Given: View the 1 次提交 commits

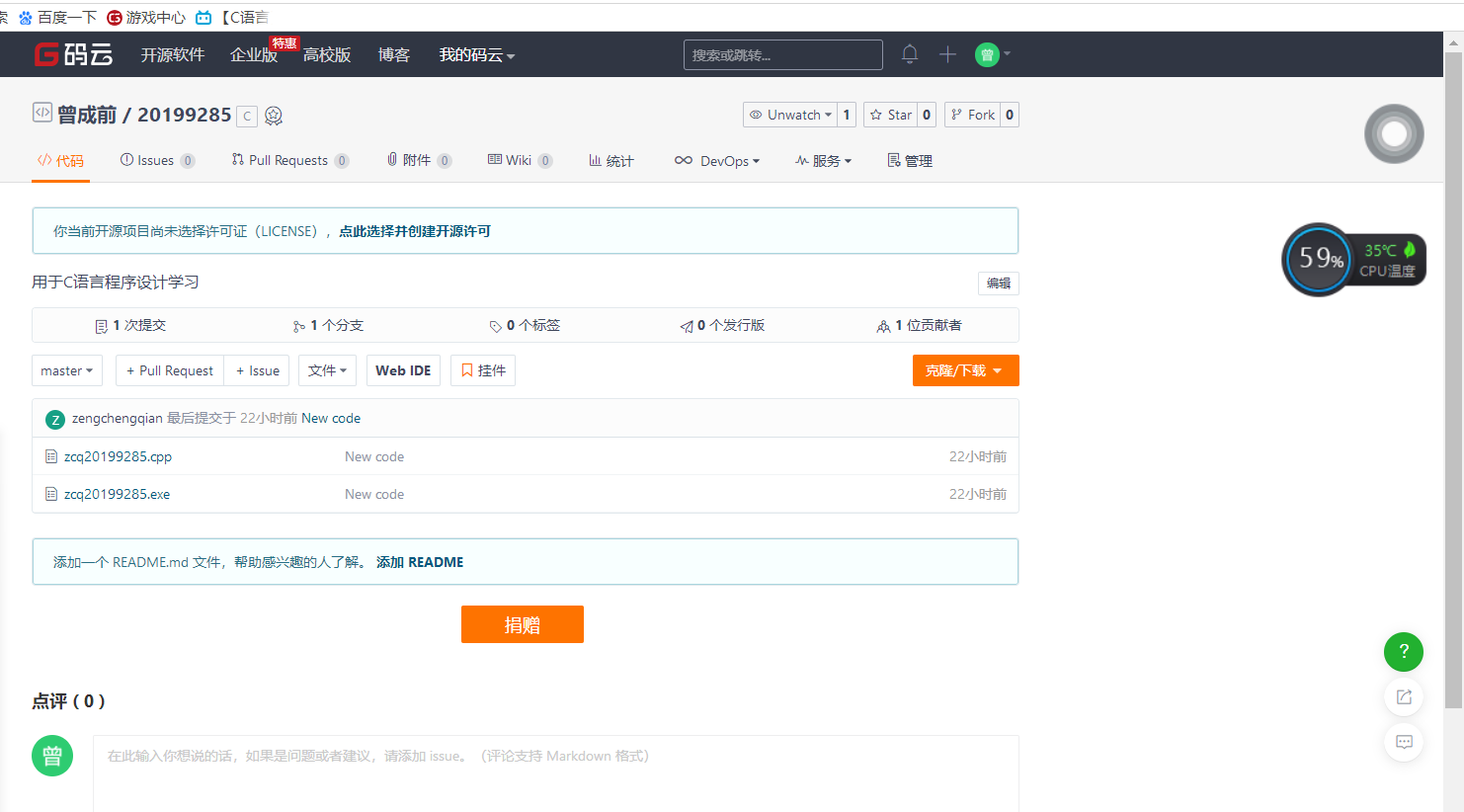Looking at the screenshot, I should tap(130, 325).
